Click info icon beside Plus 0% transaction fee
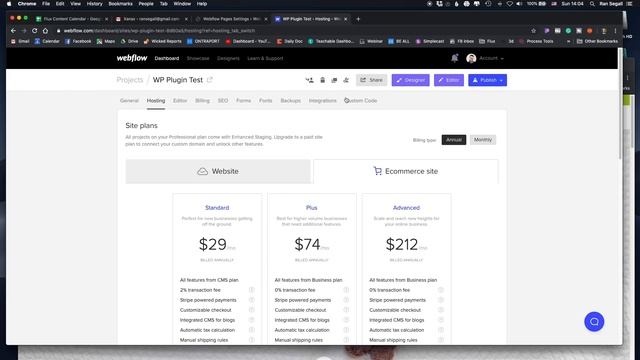This screenshot has height=360, width=640. click(346, 290)
